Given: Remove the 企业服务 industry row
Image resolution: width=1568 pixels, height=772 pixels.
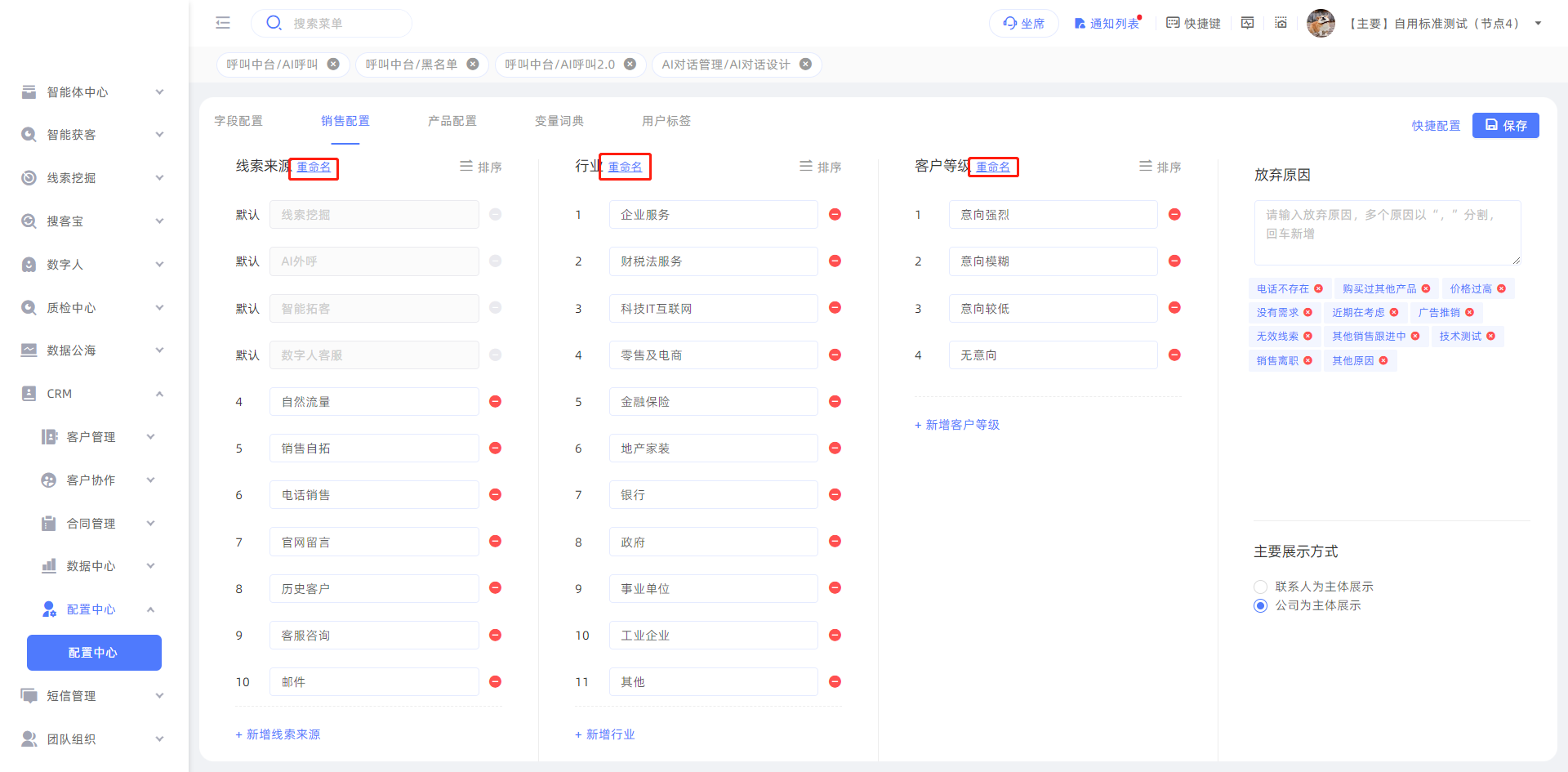Looking at the screenshot, I should pyautogui.click(x=835, y=214).
